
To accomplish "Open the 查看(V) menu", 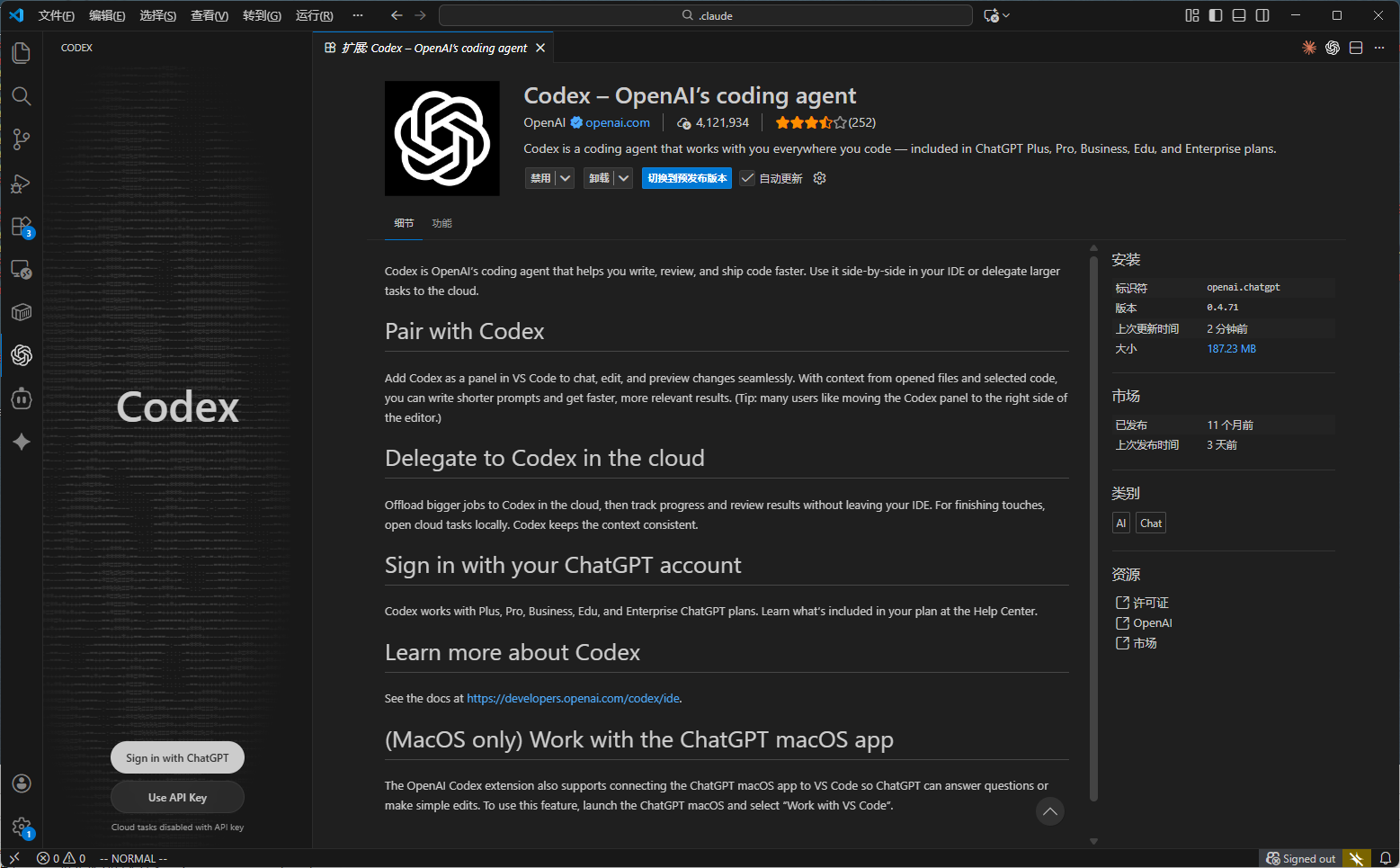I will pos(210,15).
